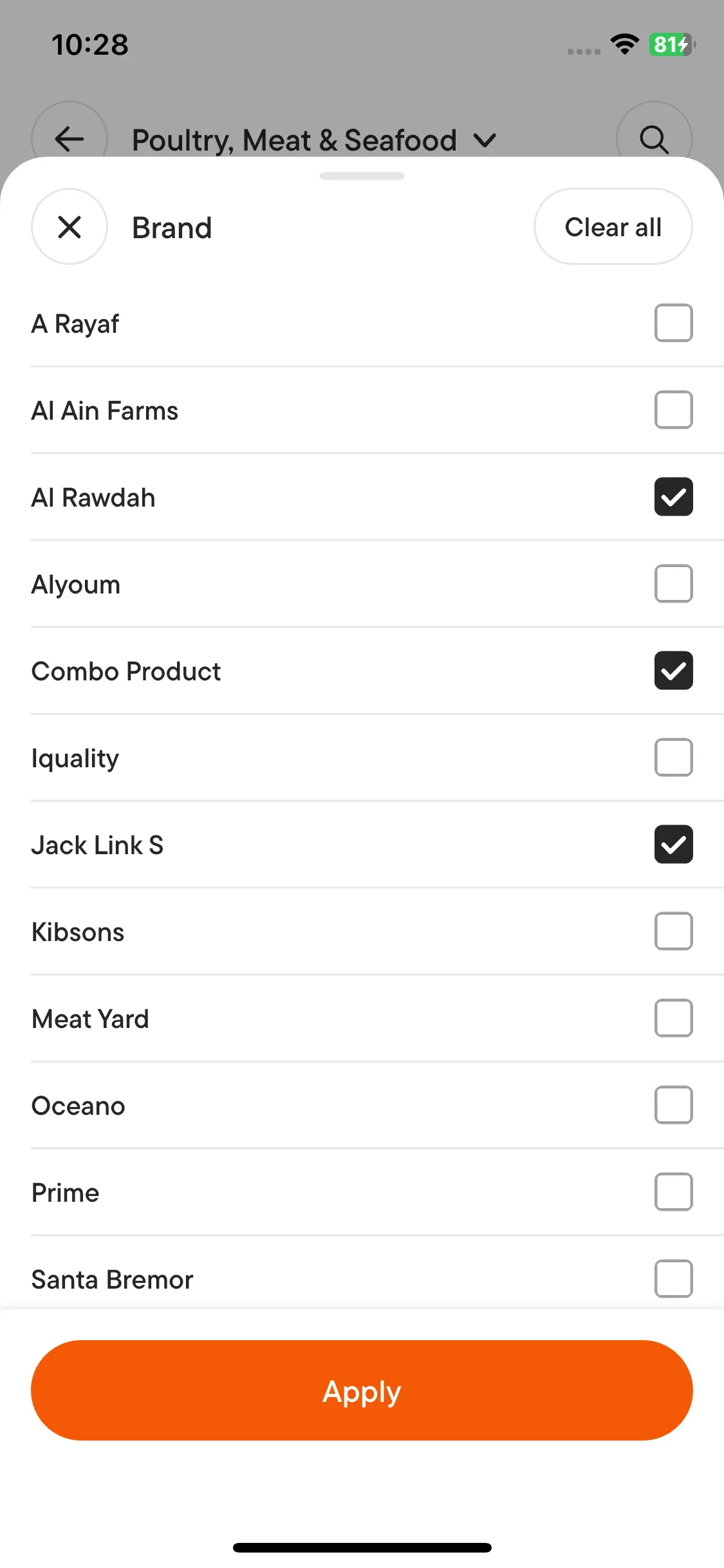The height and width of the screenshot is (1568, 724).
Task: Check the Santa Bremor checkbox
Action: pos(673,1279)
